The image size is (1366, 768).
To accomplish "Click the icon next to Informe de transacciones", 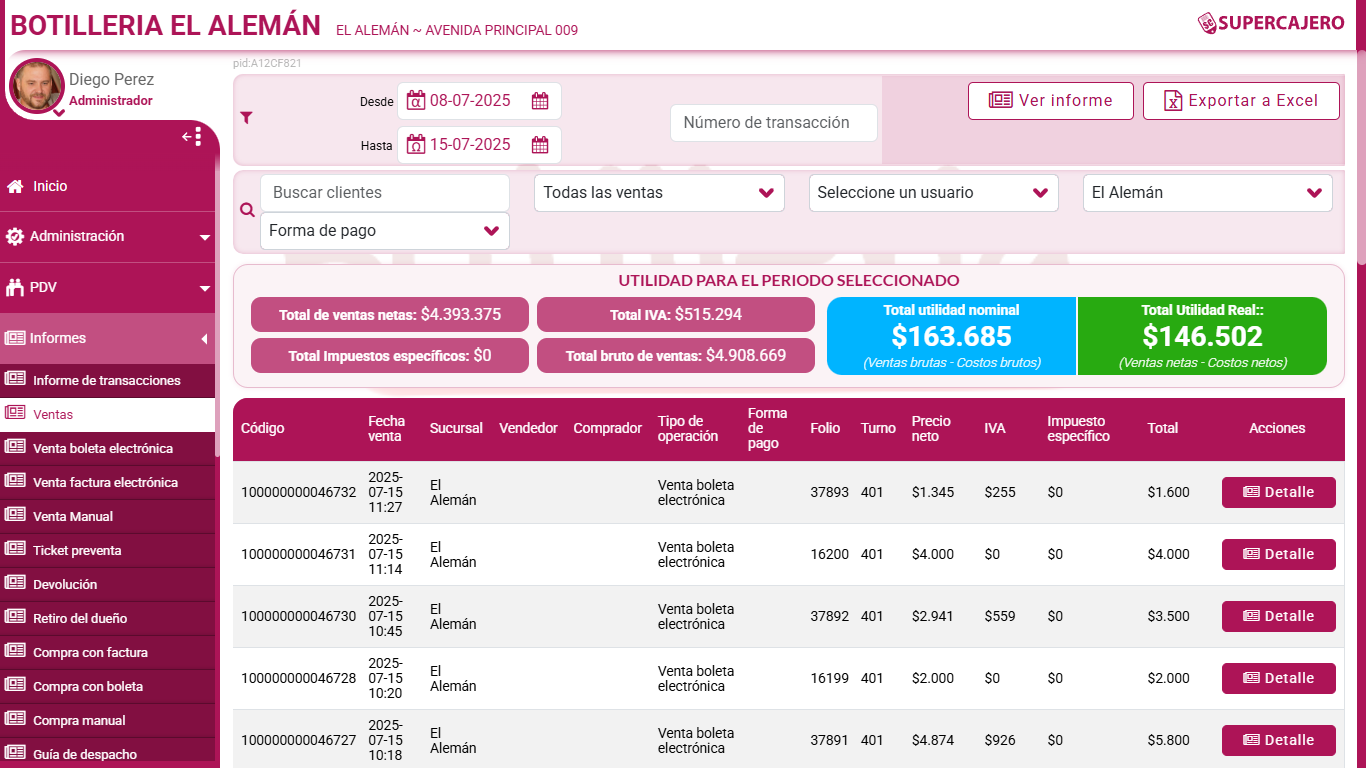I will click(15, 379).
